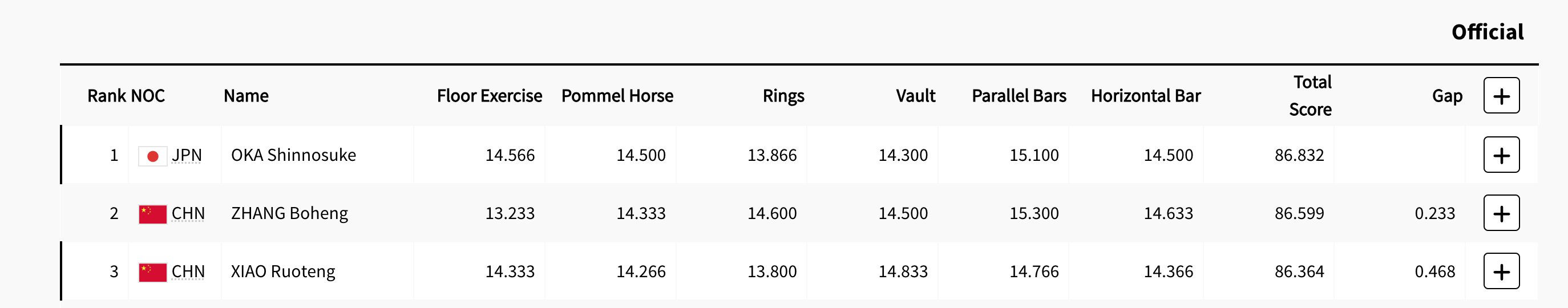Click the JPN country code
The height and width of the screenshot is (308, 1568).
(x=186, y=155)
